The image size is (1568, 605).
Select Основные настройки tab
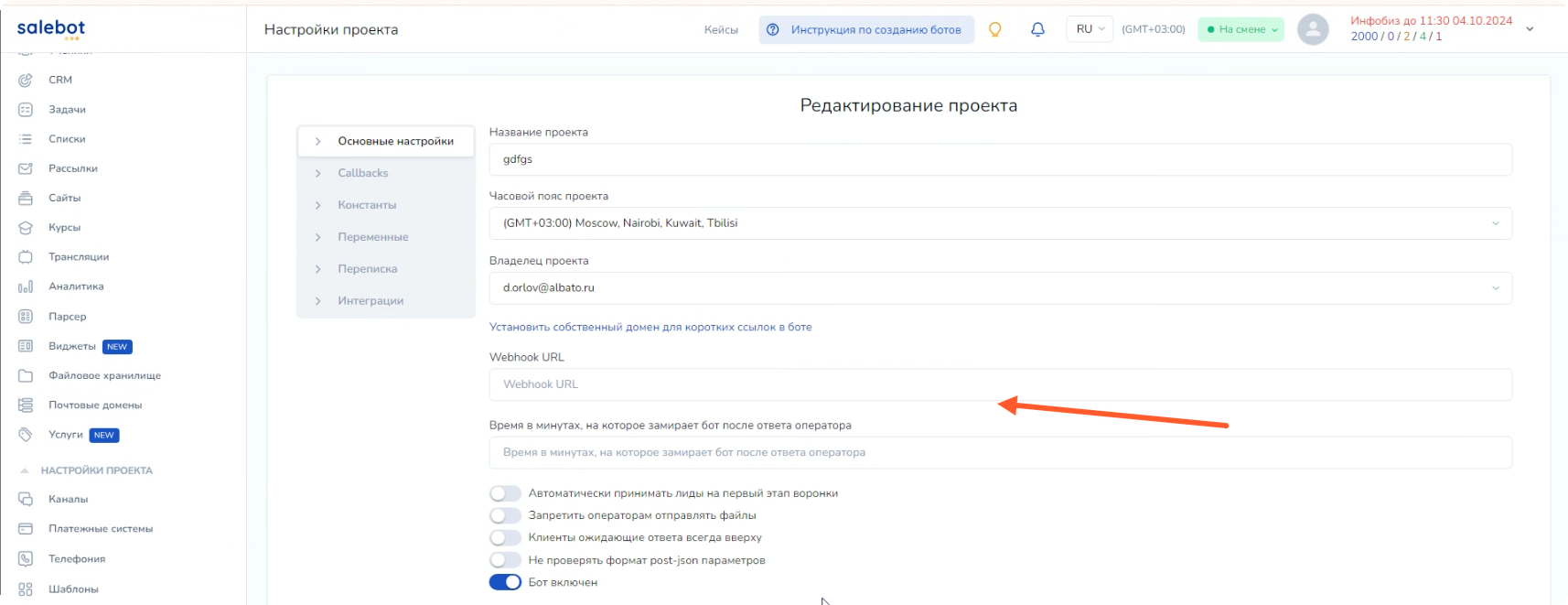(386, 141)
